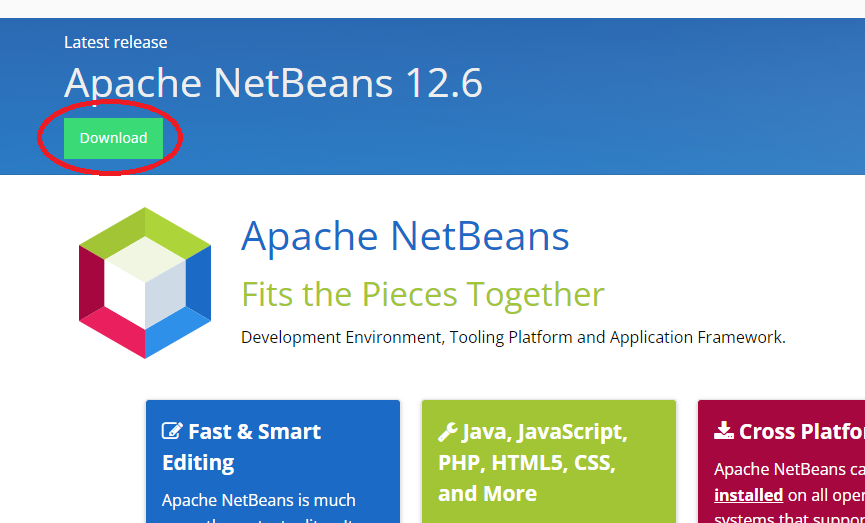Screen dimensions: 865x523
Task: Select the 'Apache NetBeans 12.6' release heading
Action: [273, 83]
